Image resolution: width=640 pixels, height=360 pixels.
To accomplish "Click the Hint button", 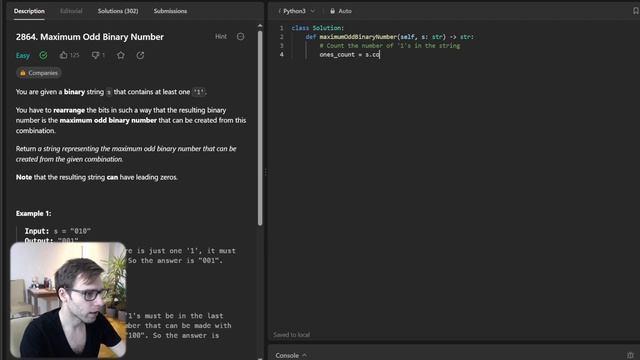I will coord(221,36).
